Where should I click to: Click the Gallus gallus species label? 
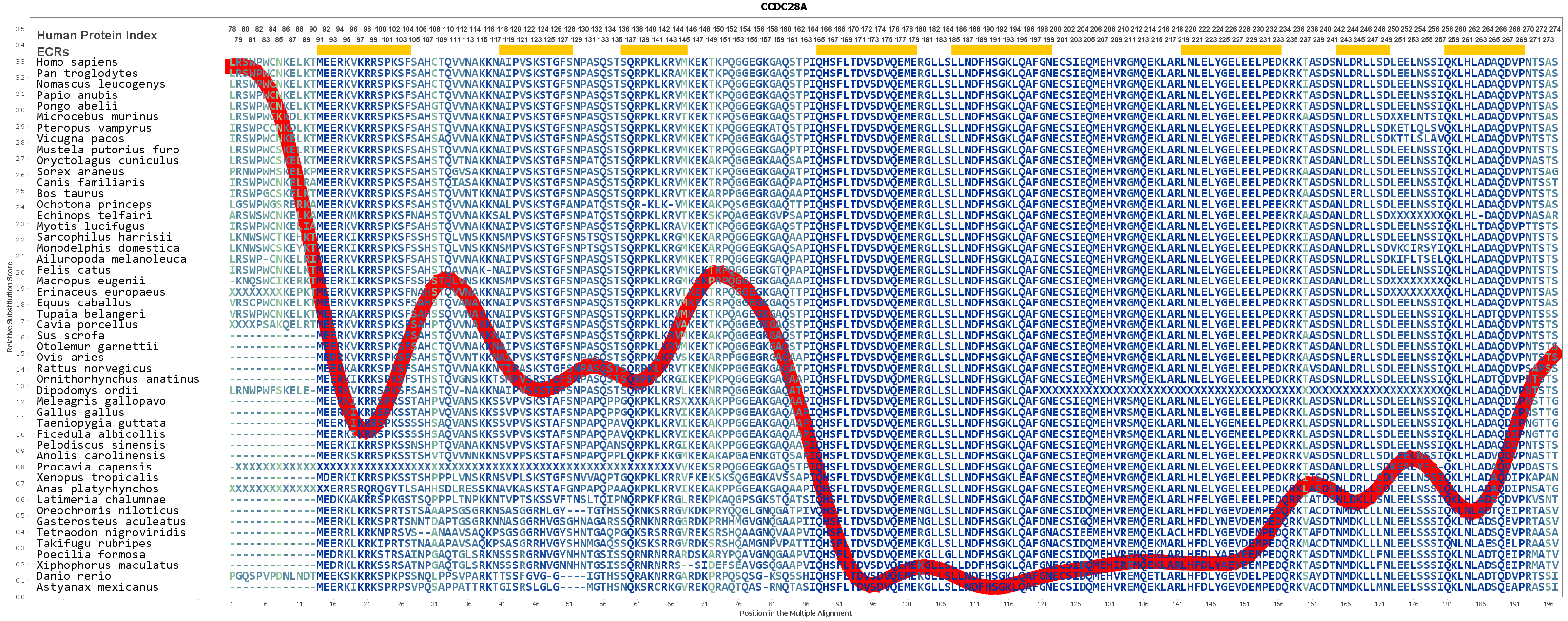[80, 412]
